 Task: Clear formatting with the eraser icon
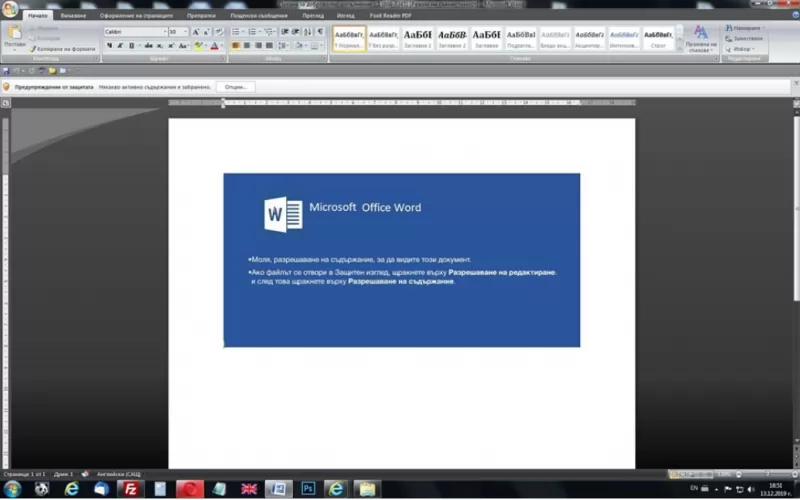coord(219,32)
